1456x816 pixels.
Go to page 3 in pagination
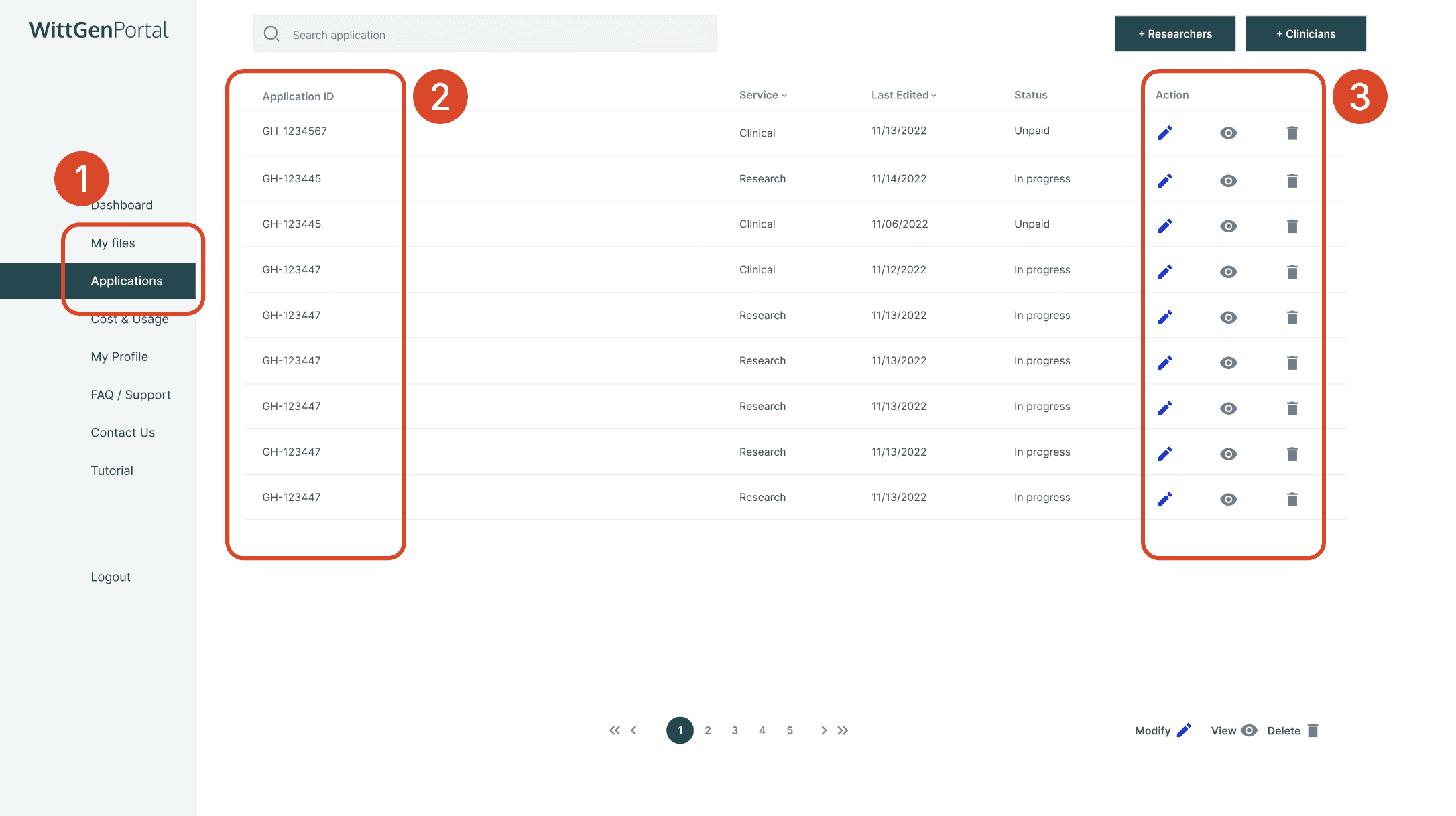point(735,730)
